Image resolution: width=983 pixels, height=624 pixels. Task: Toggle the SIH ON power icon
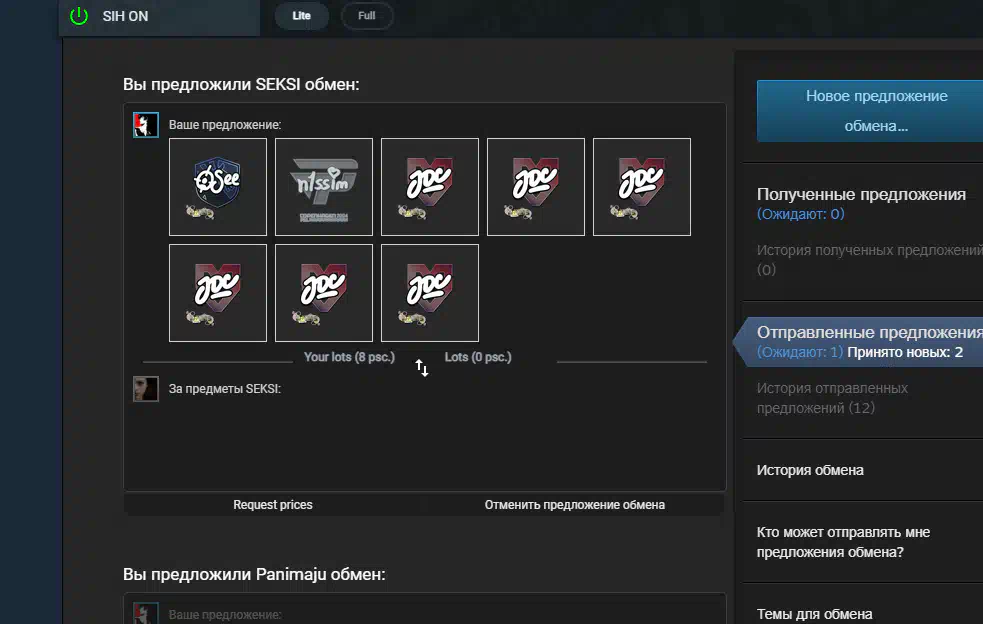[x=79, y=16]
